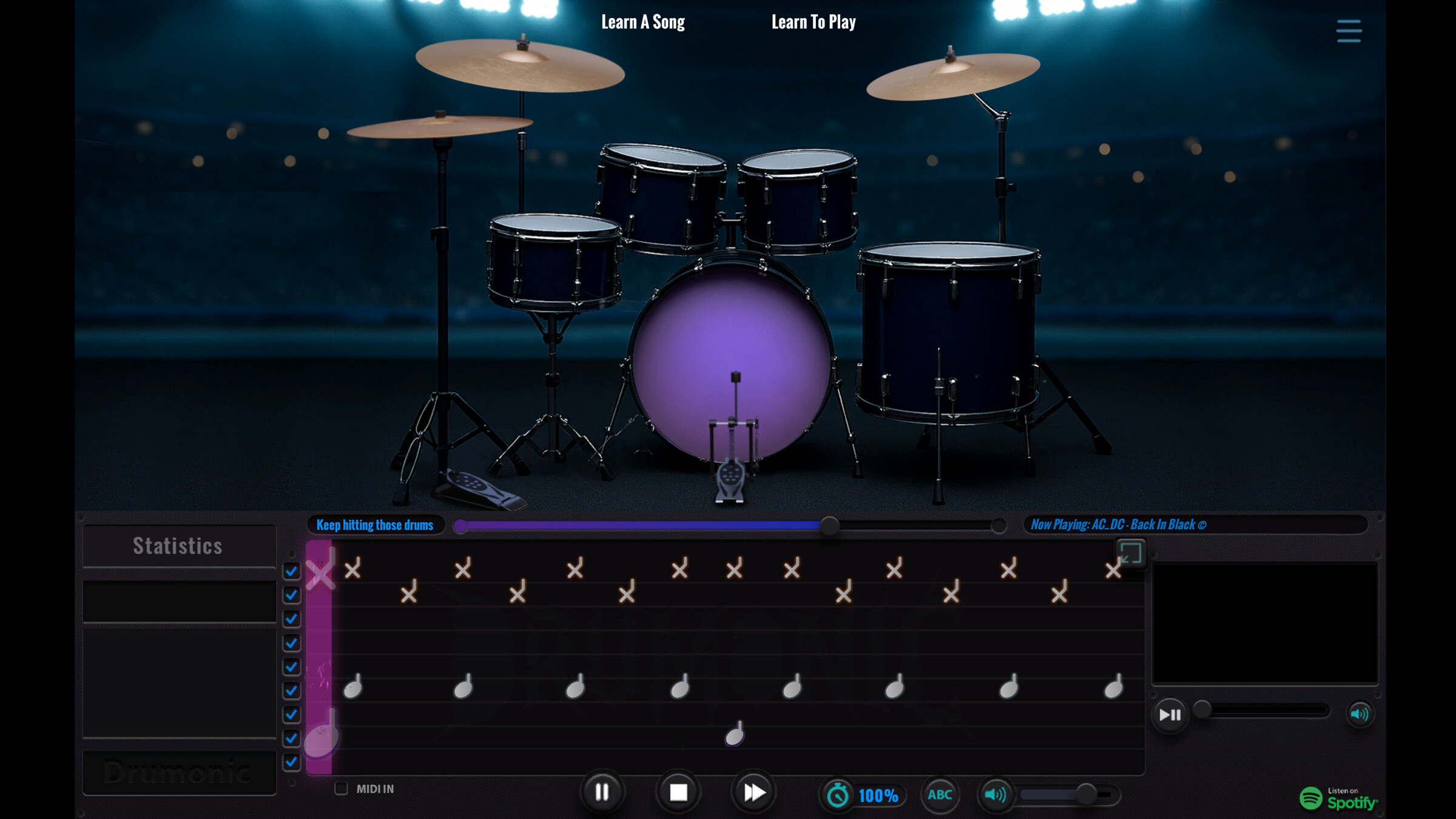Image resolution: width=1456 pixels, height=819 pixels.
Task: Mute using the volume speaker icon bottom bar
Action: click(997, 794)
